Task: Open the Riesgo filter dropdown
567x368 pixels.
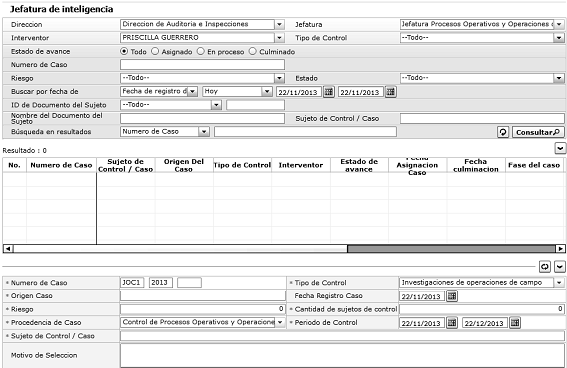Action: click(279, 78)
